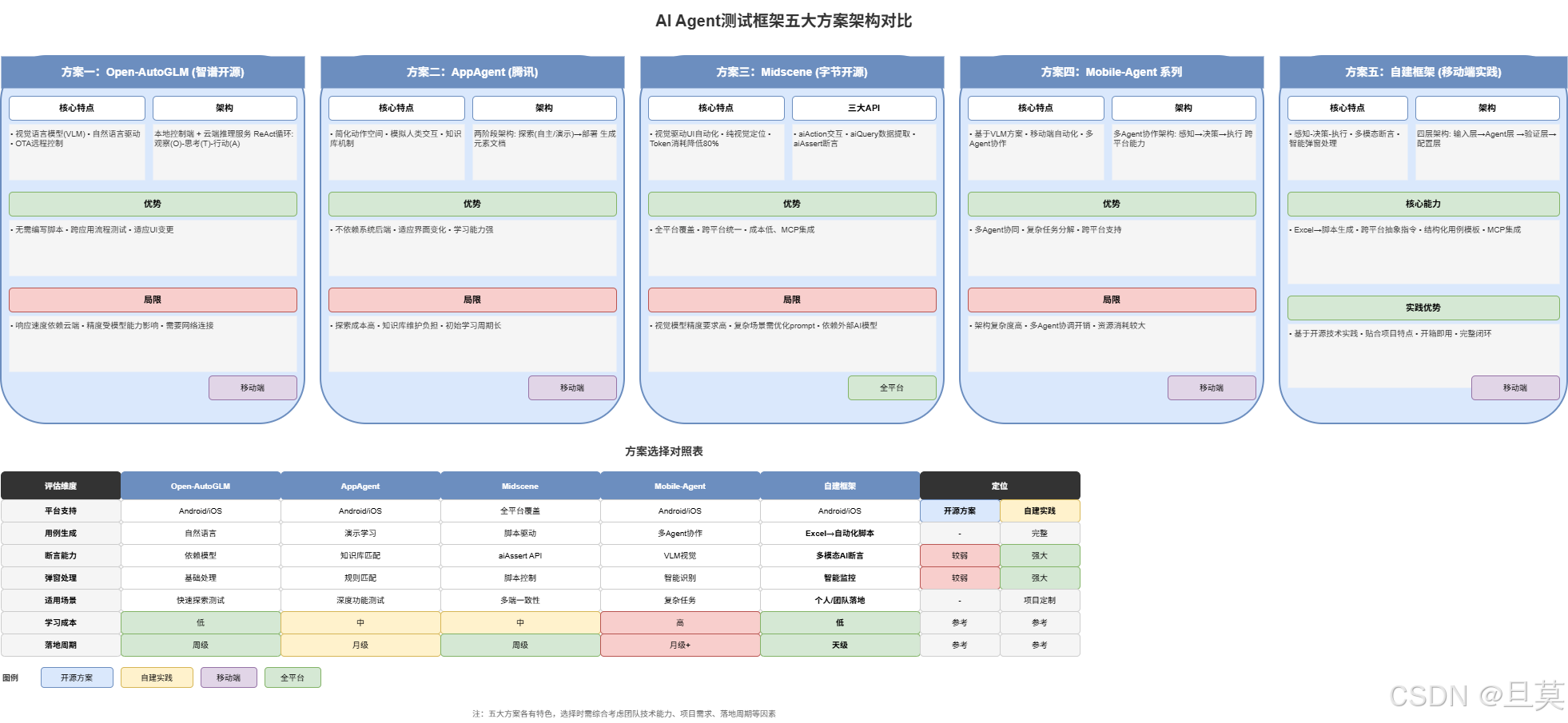Click the 局限 bar in Midscene card
The image size is (1568, 723).
coord(792,300)
